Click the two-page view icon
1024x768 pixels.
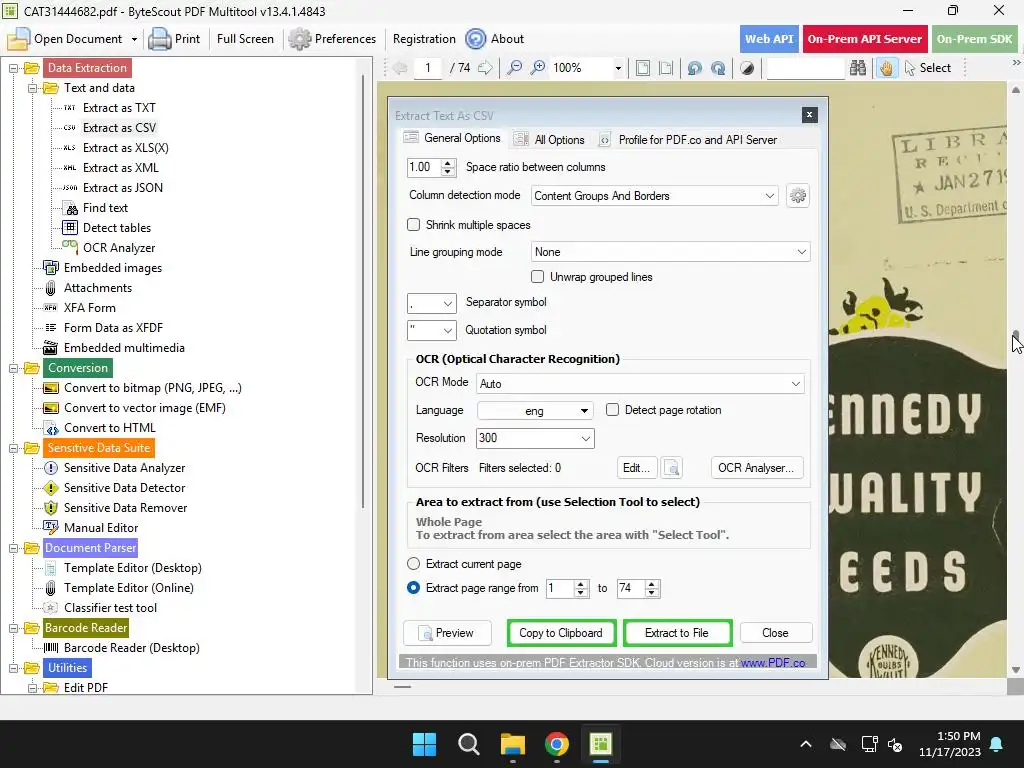point(665,68)
